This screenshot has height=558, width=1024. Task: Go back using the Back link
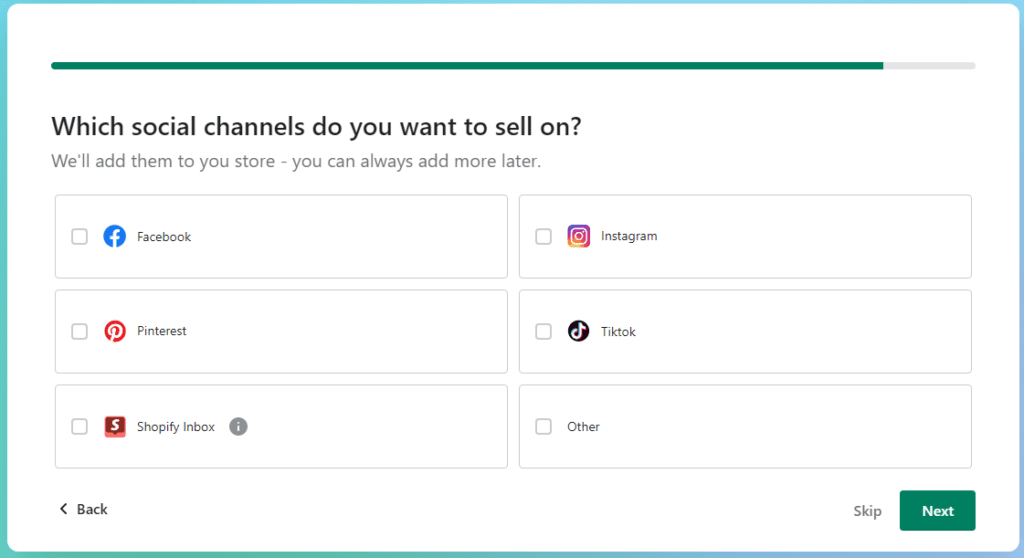coord(83,509)
